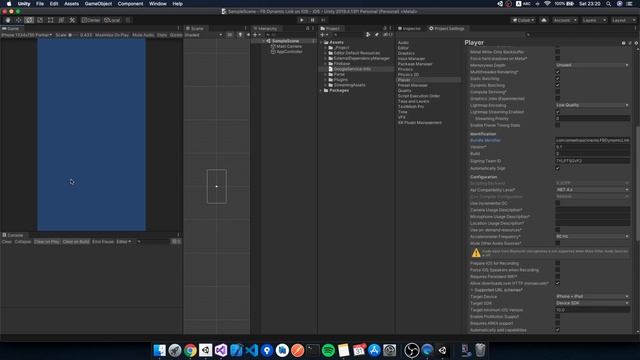The image size is (640, 360).
Task: Toggle Automatically Sign checkbox
Action: click(x=558, y=168)
